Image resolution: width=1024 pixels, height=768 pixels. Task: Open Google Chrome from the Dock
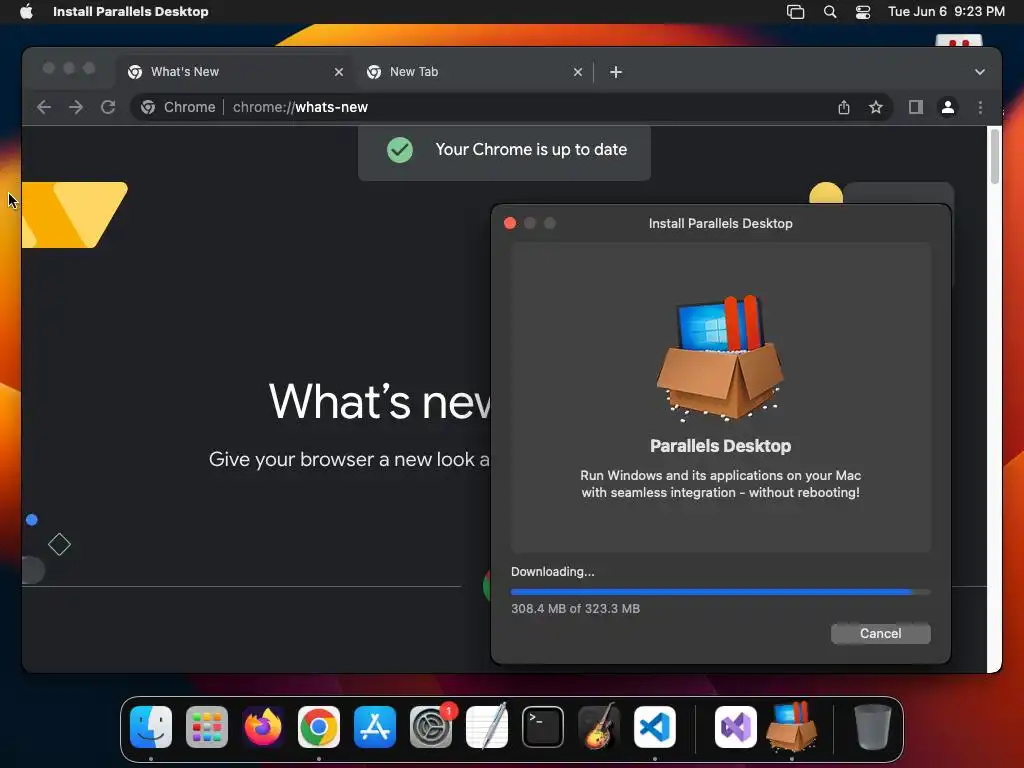click(x=319, y=727)
